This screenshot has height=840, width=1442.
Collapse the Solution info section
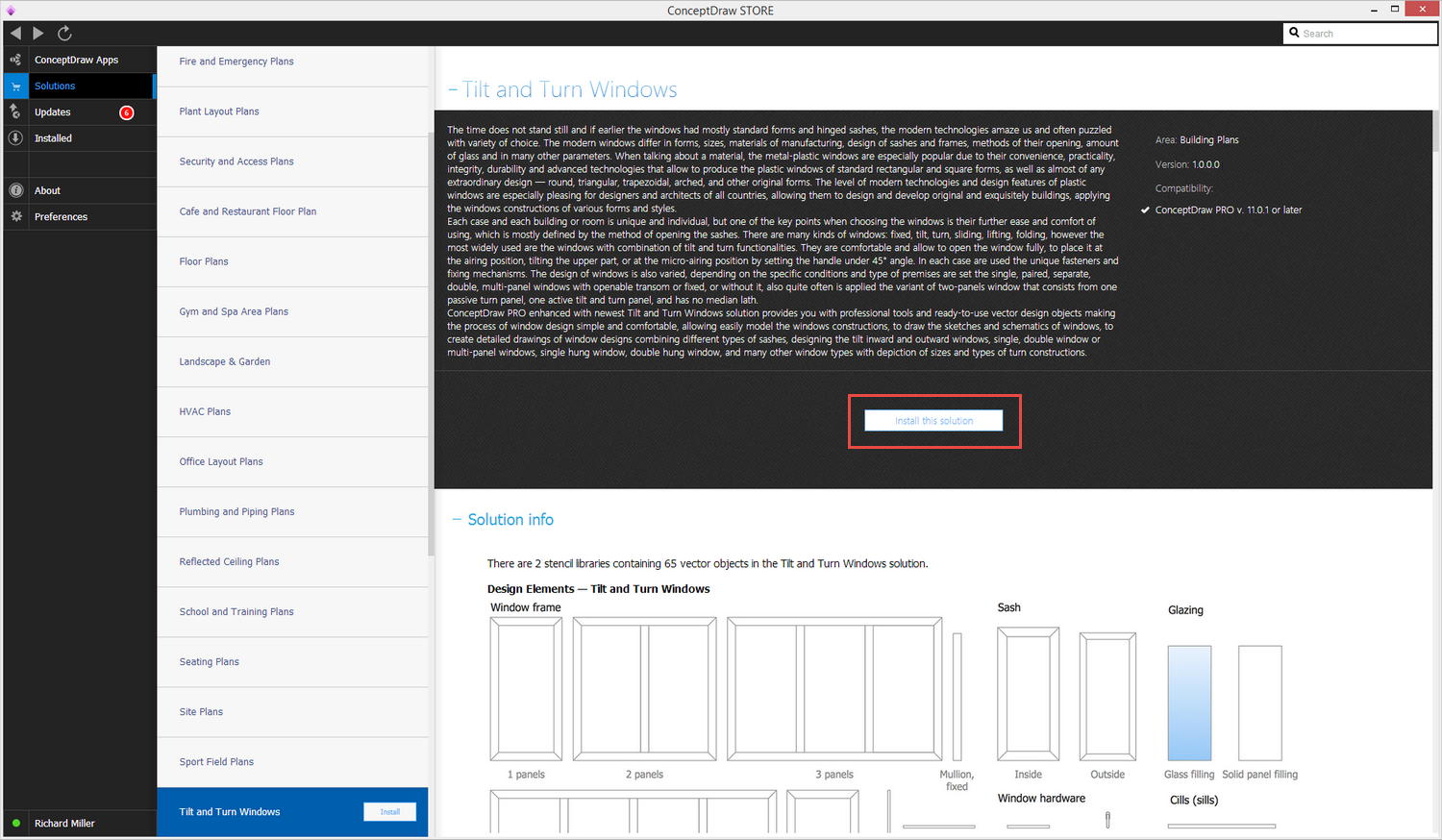click(457, 520)
